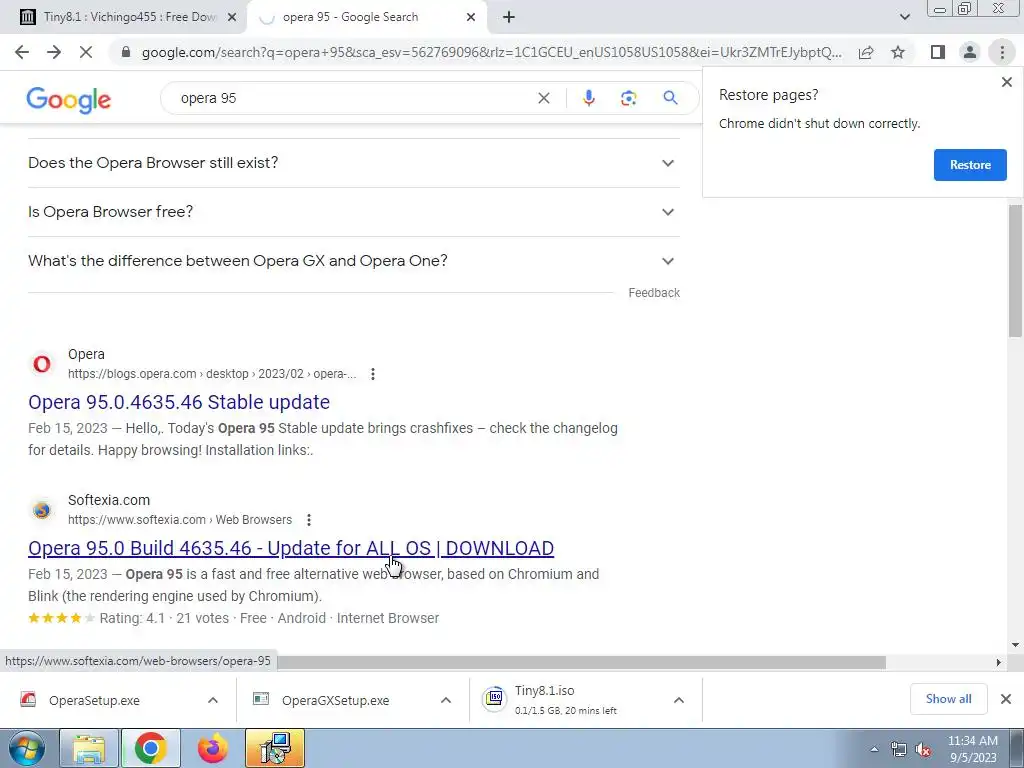
Task: Open the Softexia Opera 95.0 Build download result
Action: [x=291, y=548]
